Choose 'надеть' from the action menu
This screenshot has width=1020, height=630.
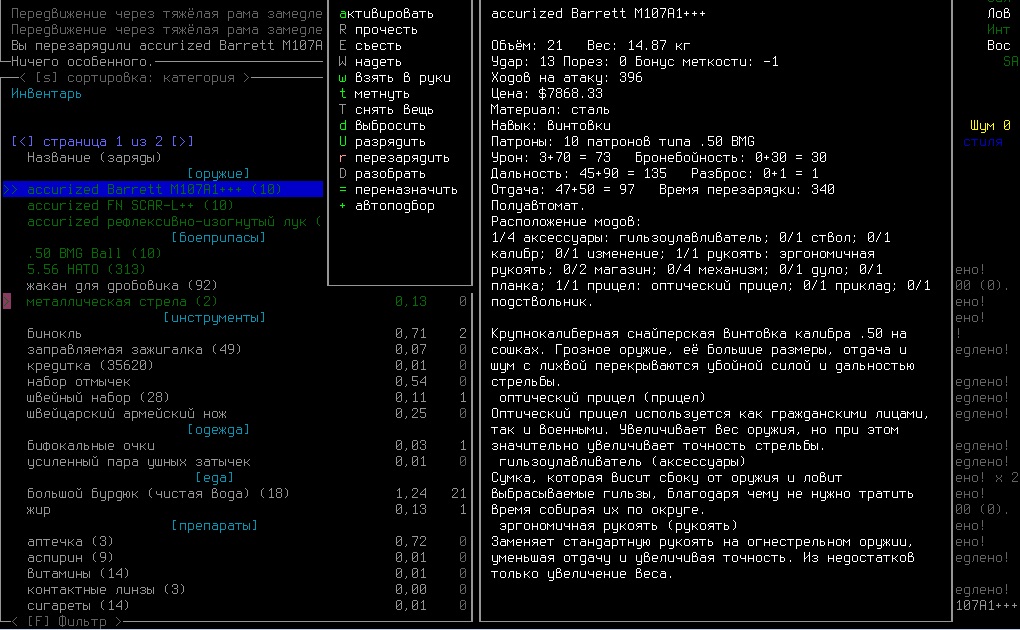pyautogui.click(x=370, y=62)
